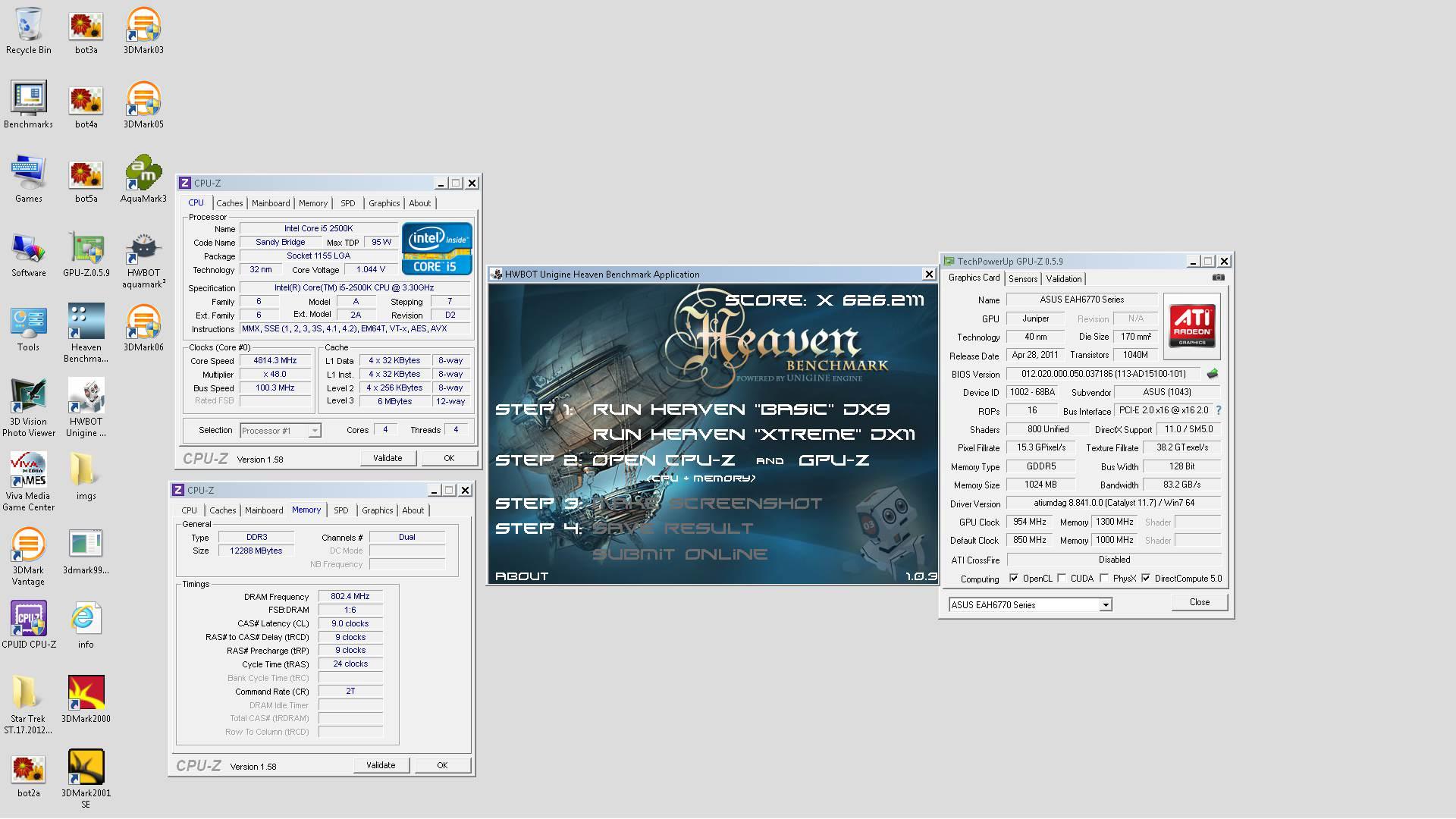The height and width of the screenshot is (819, 1456).
Task: Click the GPU-Z screenshot camera icon
Action: tap(1218, 278)
